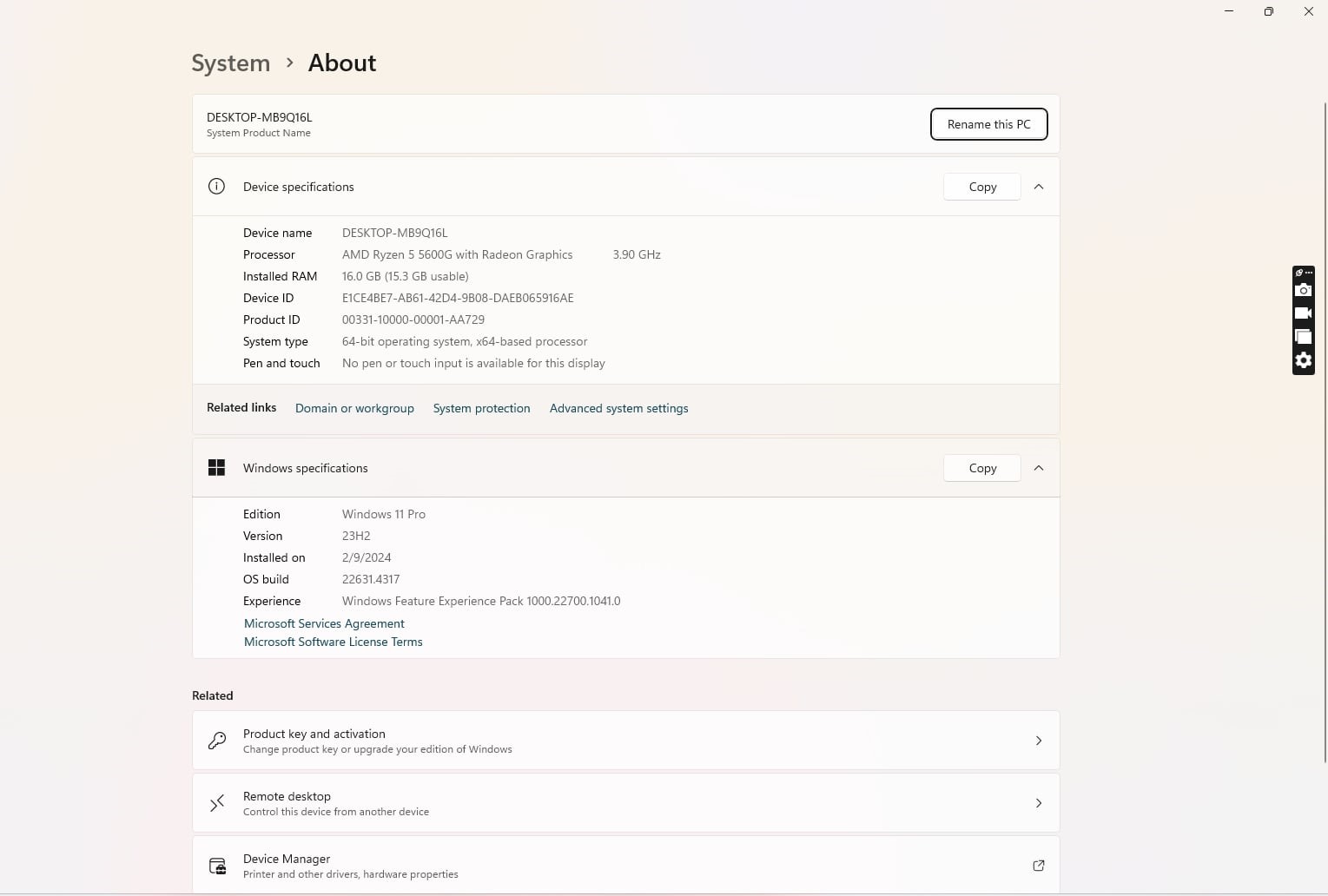Click the Device Manager external link icon
Viewport: 1328px width, 896px height.
tap(1038, 866)
